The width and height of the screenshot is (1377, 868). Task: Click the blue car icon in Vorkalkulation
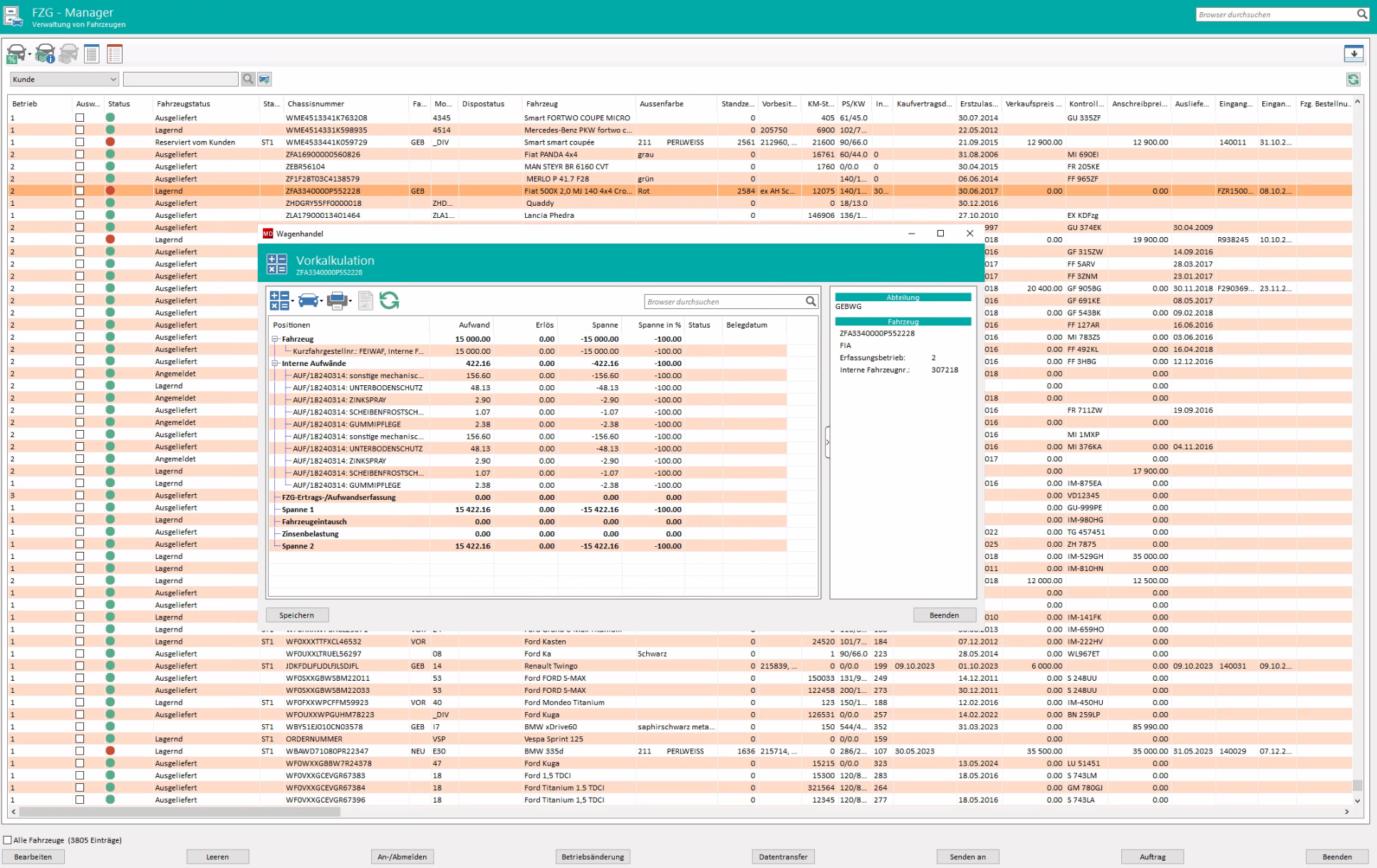click(x=308, y=301)
